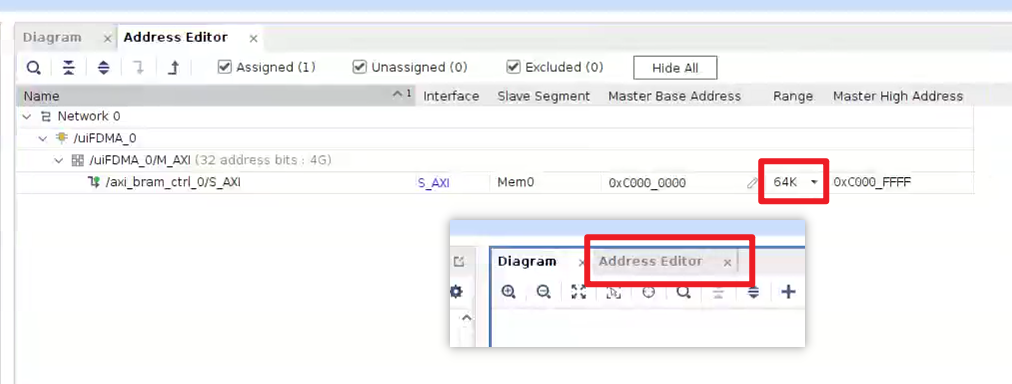This screenshot has width=1012, height=384.
Task: Click Zoom In in the inset Diagram toolbar
Action: point(509,292)
